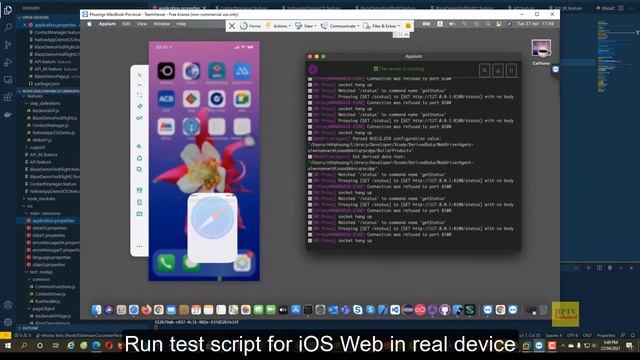Expand the node_modules folder in explorer

(24, 199)
